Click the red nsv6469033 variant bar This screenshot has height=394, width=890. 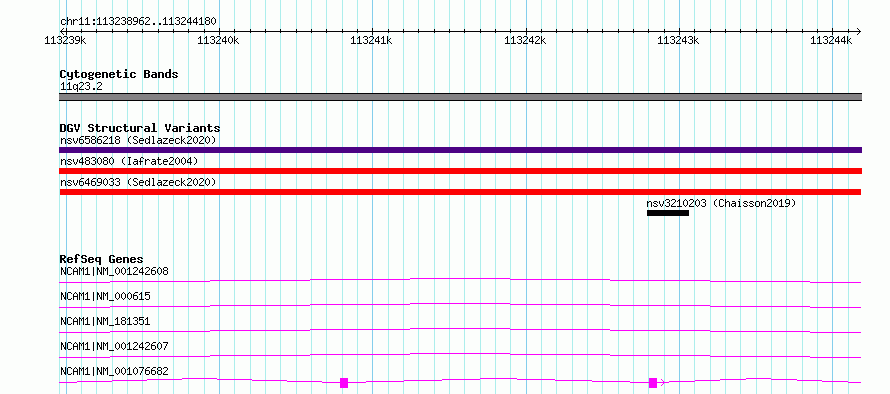(x=460, y=192)
